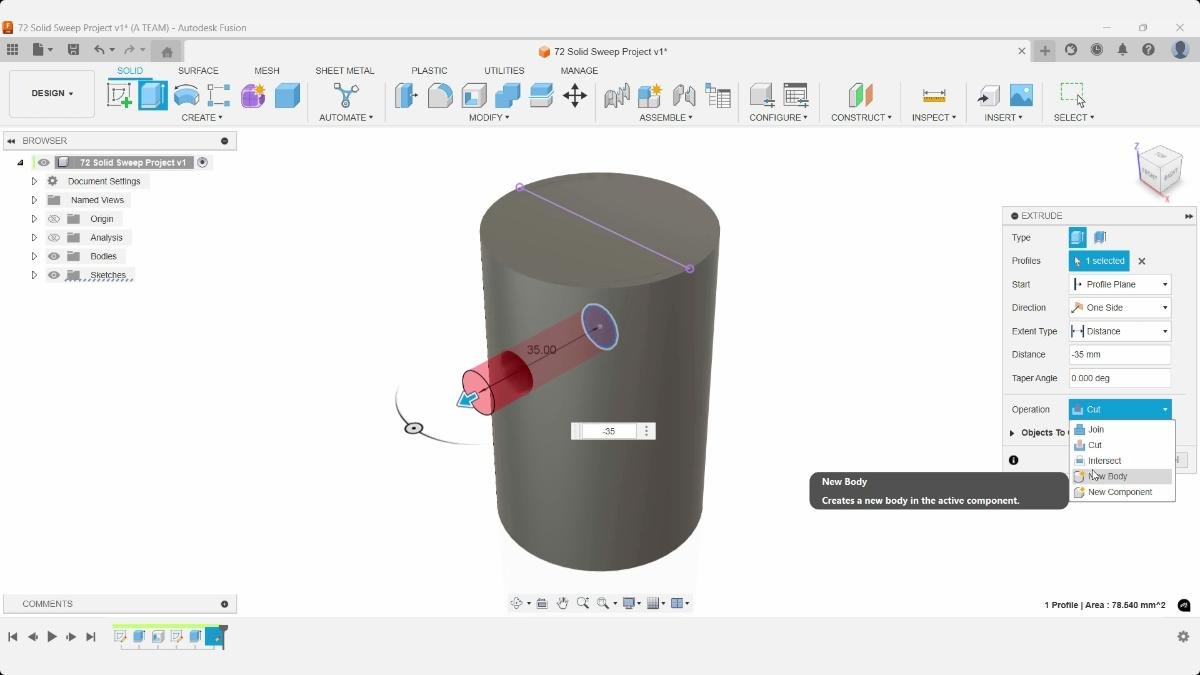Switch to the Surface tab
1200x675 pixels.
pyautogui.click(x=198, y=71)
